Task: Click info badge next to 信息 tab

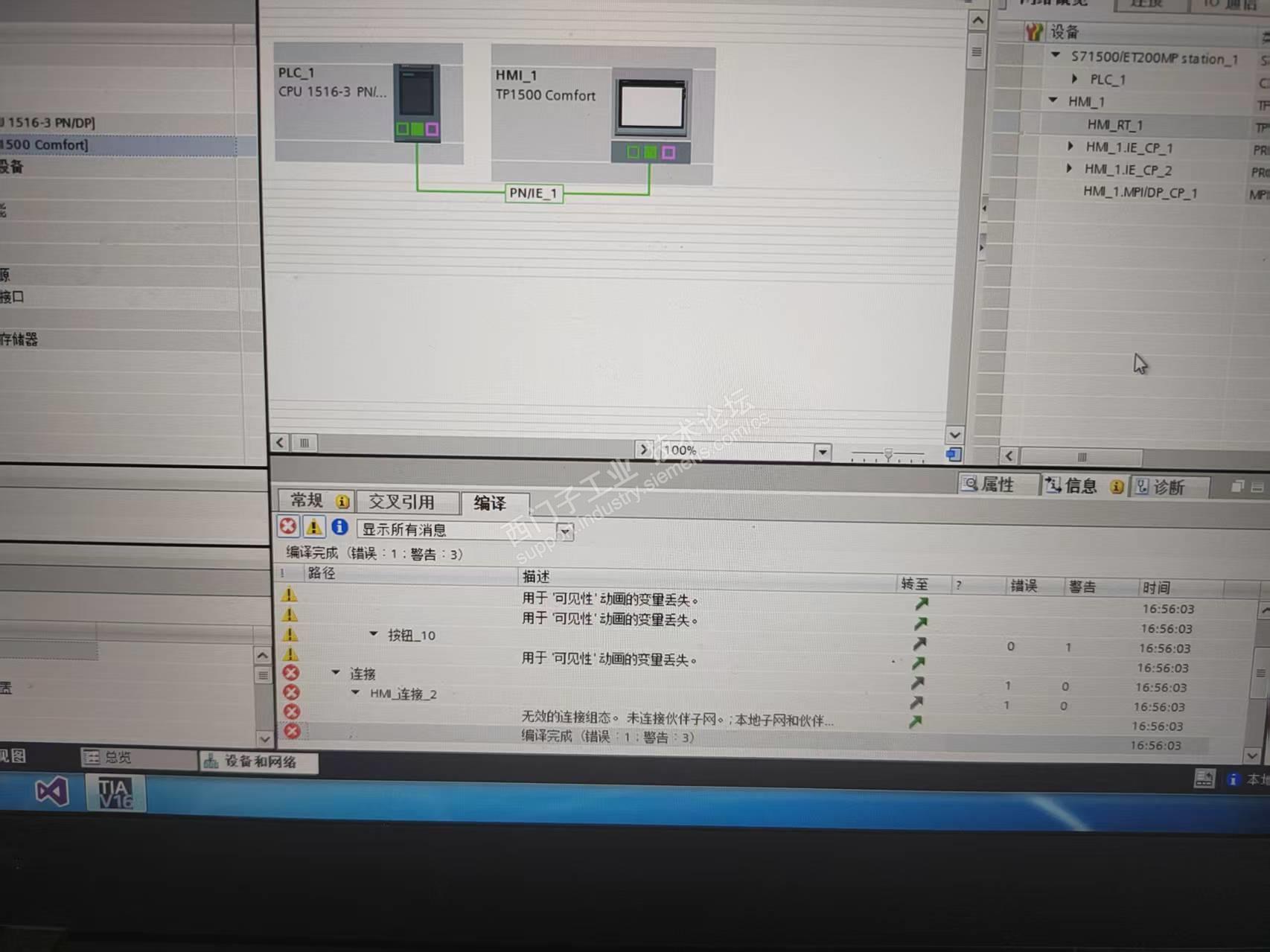Action: point(1117,487)
